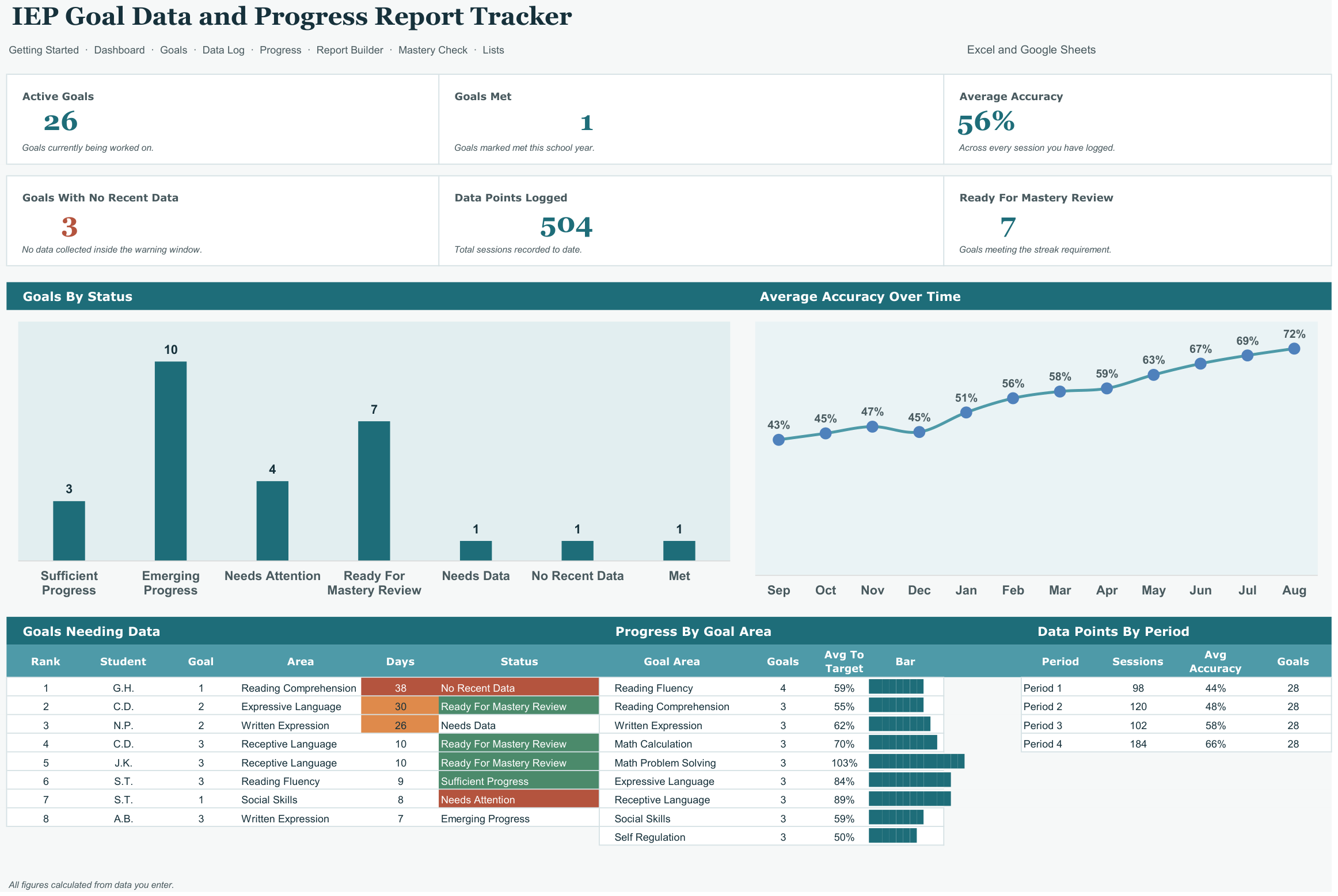Image resolution: width=1338 pixels, height=896 pixels.
Task: Click the Sufficient Progress bar in chart
Action: click(x=69, y=531)
